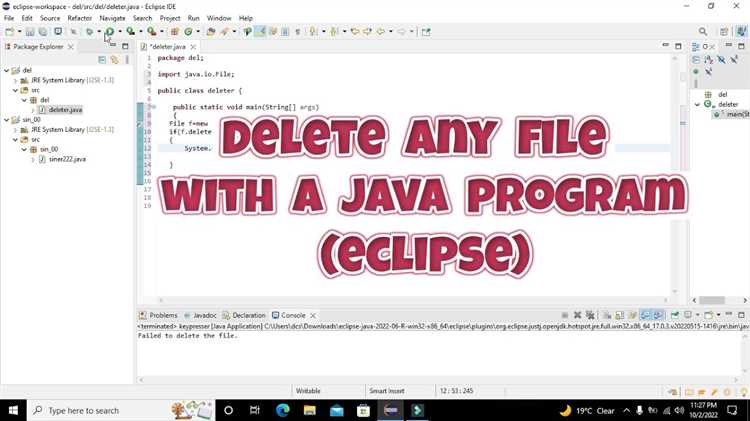Open Microsoft Edge from the taskbar
Image resolution: width=750 pixels, height=421 pixels.
point(283,410)
